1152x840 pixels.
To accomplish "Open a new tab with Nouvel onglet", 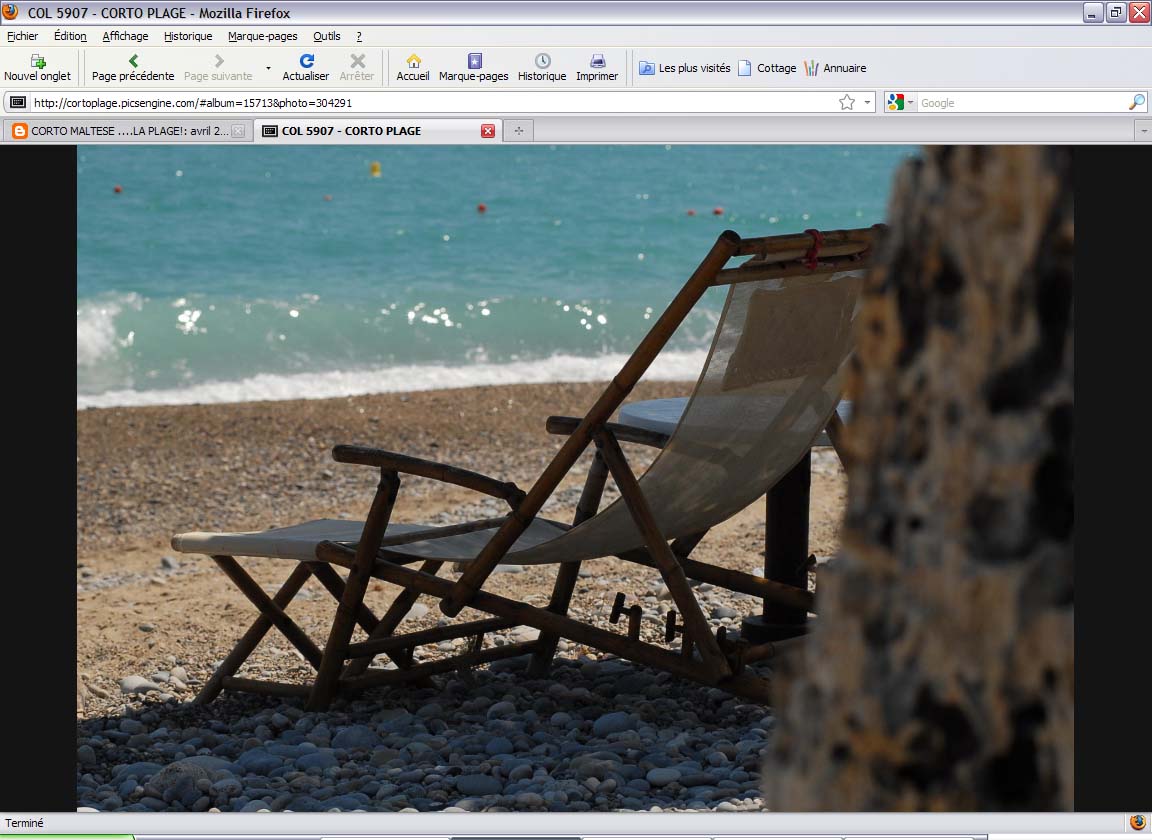I will coord(37,68).
